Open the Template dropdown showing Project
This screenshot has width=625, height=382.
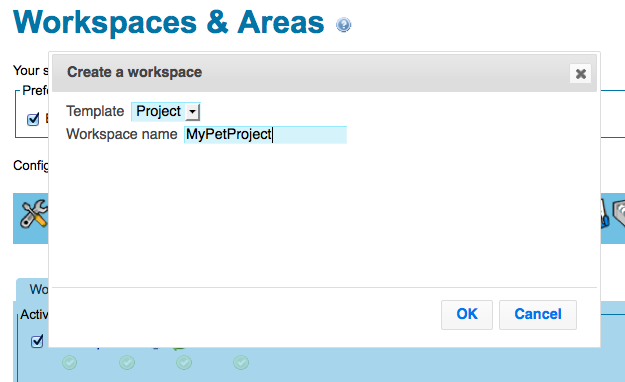166,112
